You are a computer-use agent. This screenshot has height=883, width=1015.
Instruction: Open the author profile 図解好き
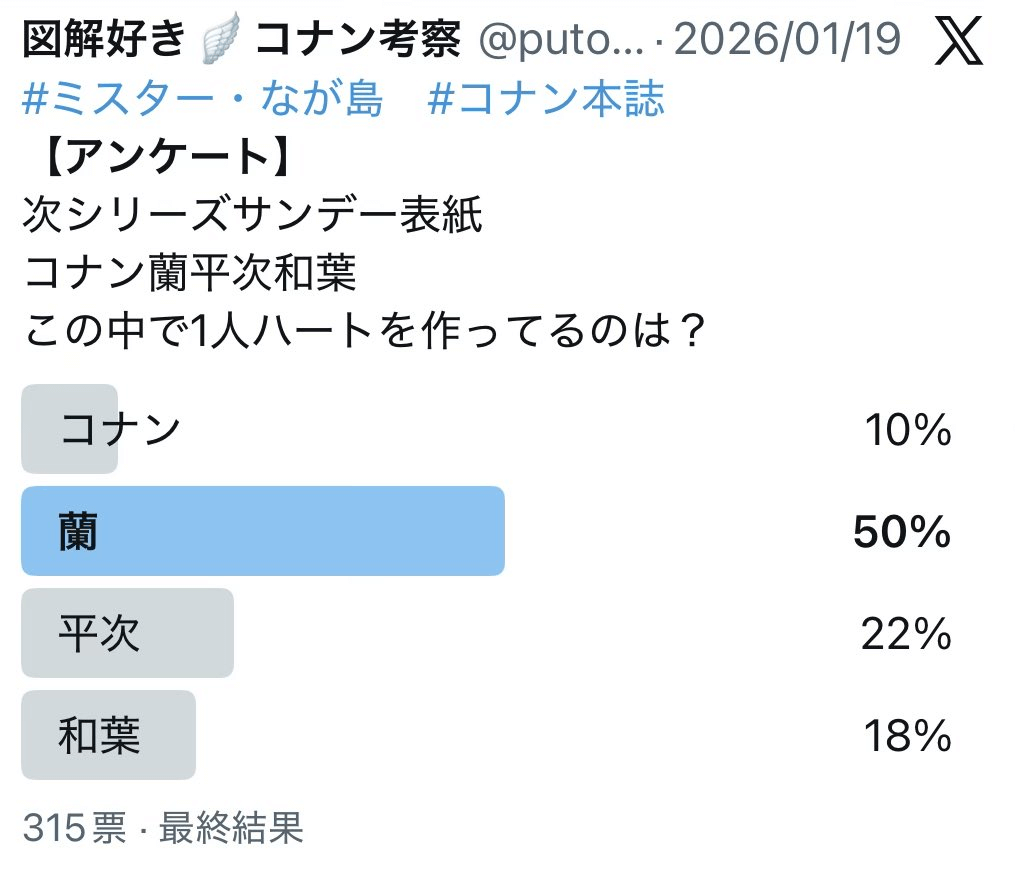pyautogui.click(x=104, y=40)
